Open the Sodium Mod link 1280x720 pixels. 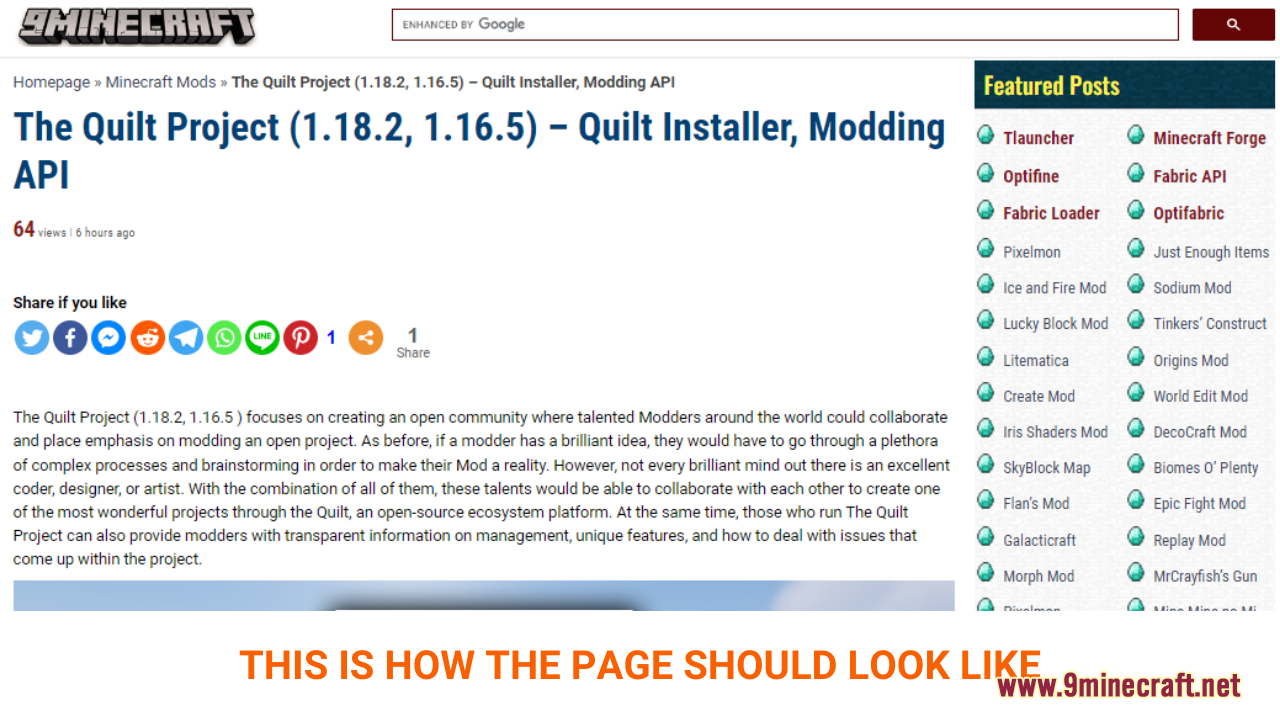[1192, 288]
